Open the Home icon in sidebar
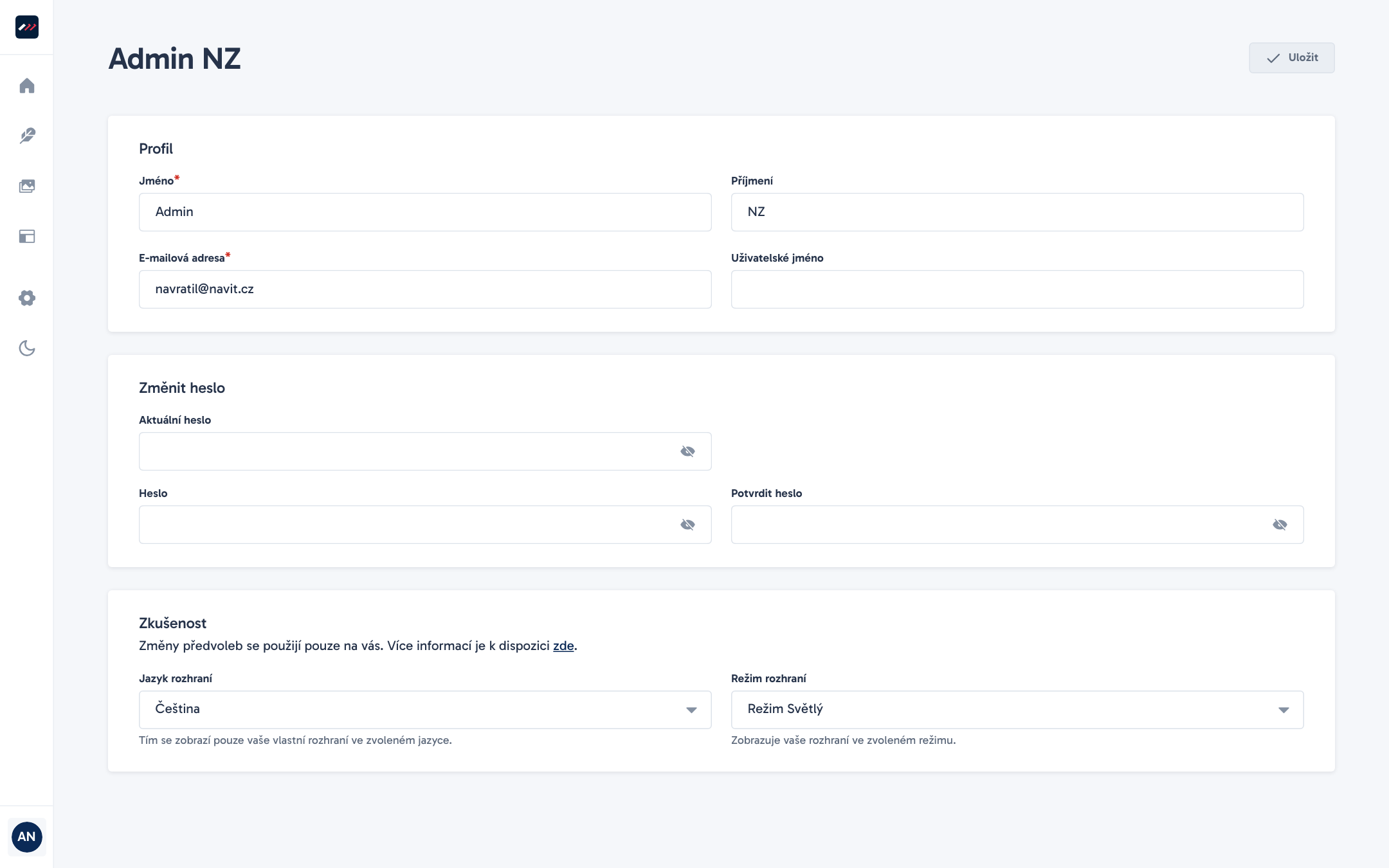 (x=27, y=86)
